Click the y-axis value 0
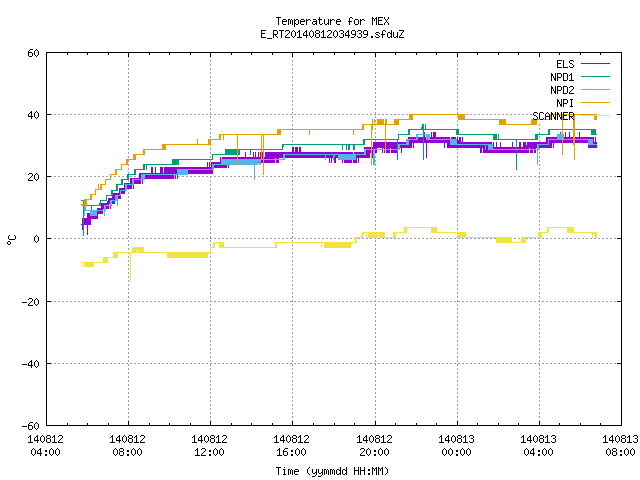640x480 pixels. coord(36,239)
